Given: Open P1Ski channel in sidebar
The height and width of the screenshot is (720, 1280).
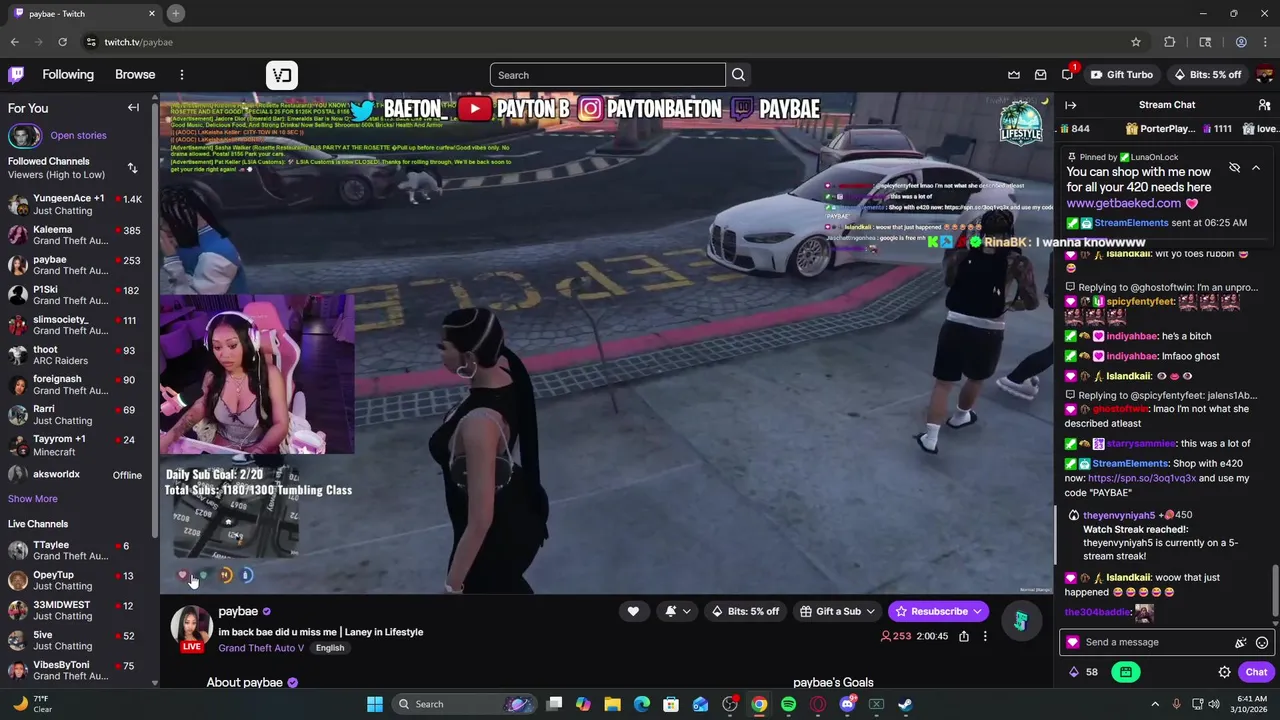Looking at the screenshot, I should tap(76, 295).
